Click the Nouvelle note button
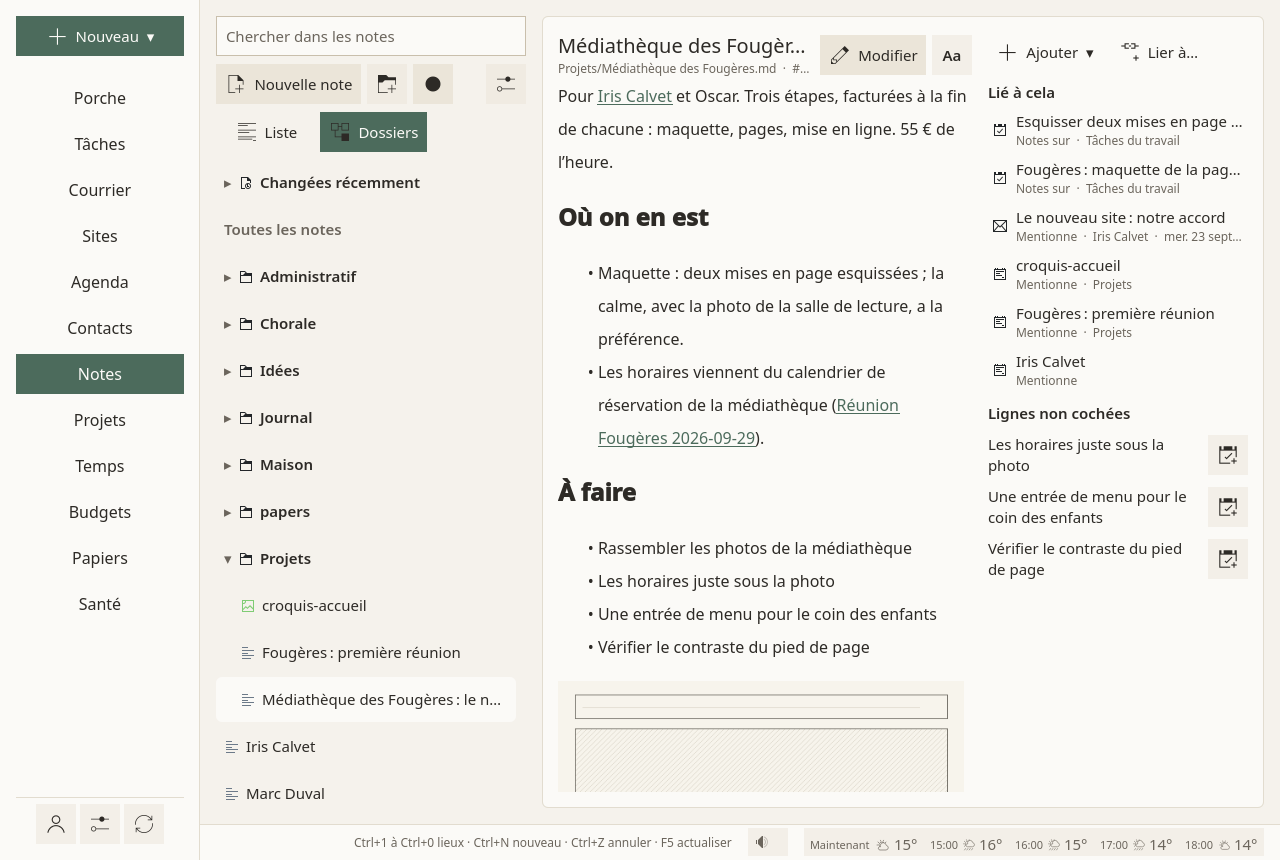 click(289, 84)
